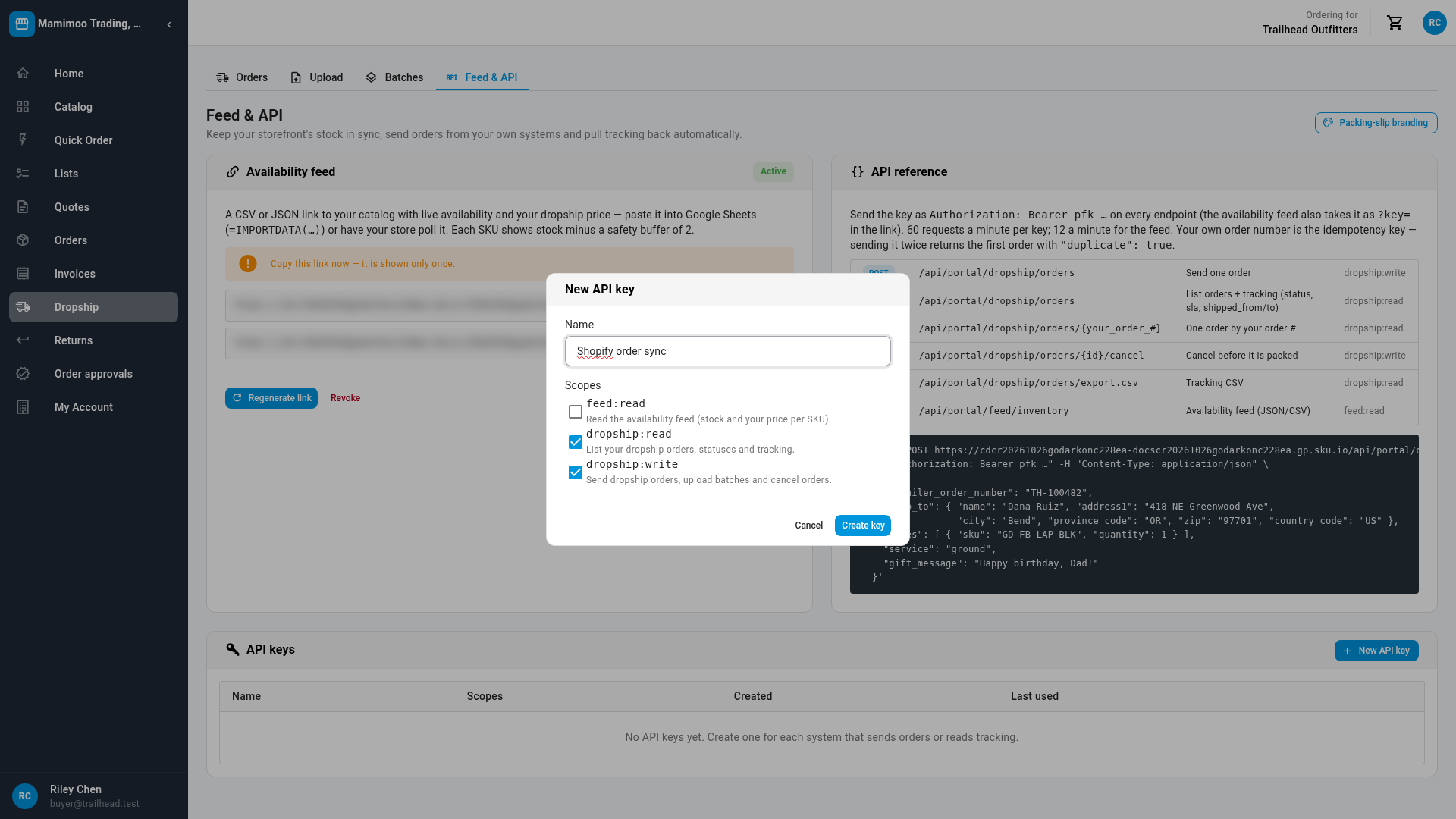Uncheck the dropship:read scope checkbox
1456x819 pixels.
tap(576, 442)
